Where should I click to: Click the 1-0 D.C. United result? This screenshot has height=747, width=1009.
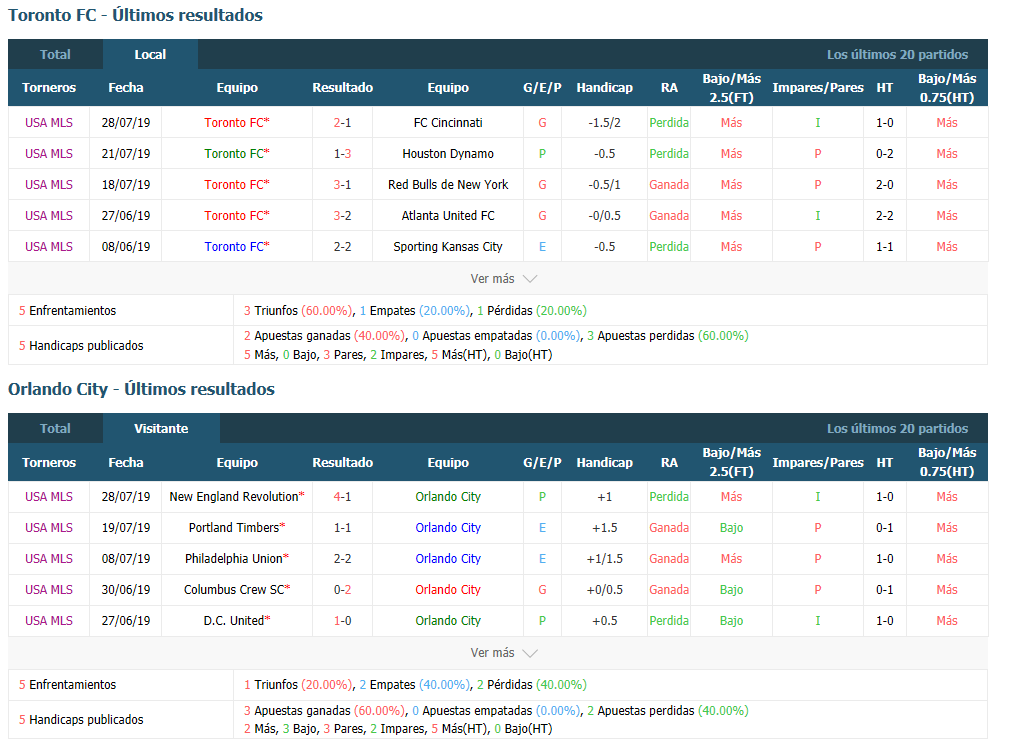[342, 620]
